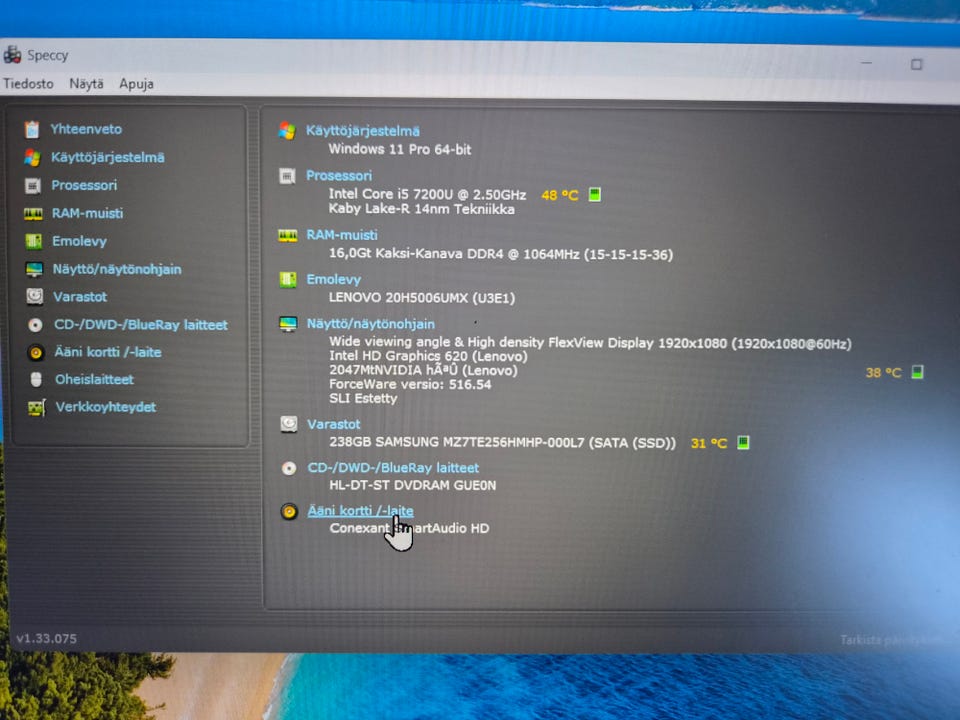
Task: Open RAM-muisti sidebar section
Action: pos(87,213)
